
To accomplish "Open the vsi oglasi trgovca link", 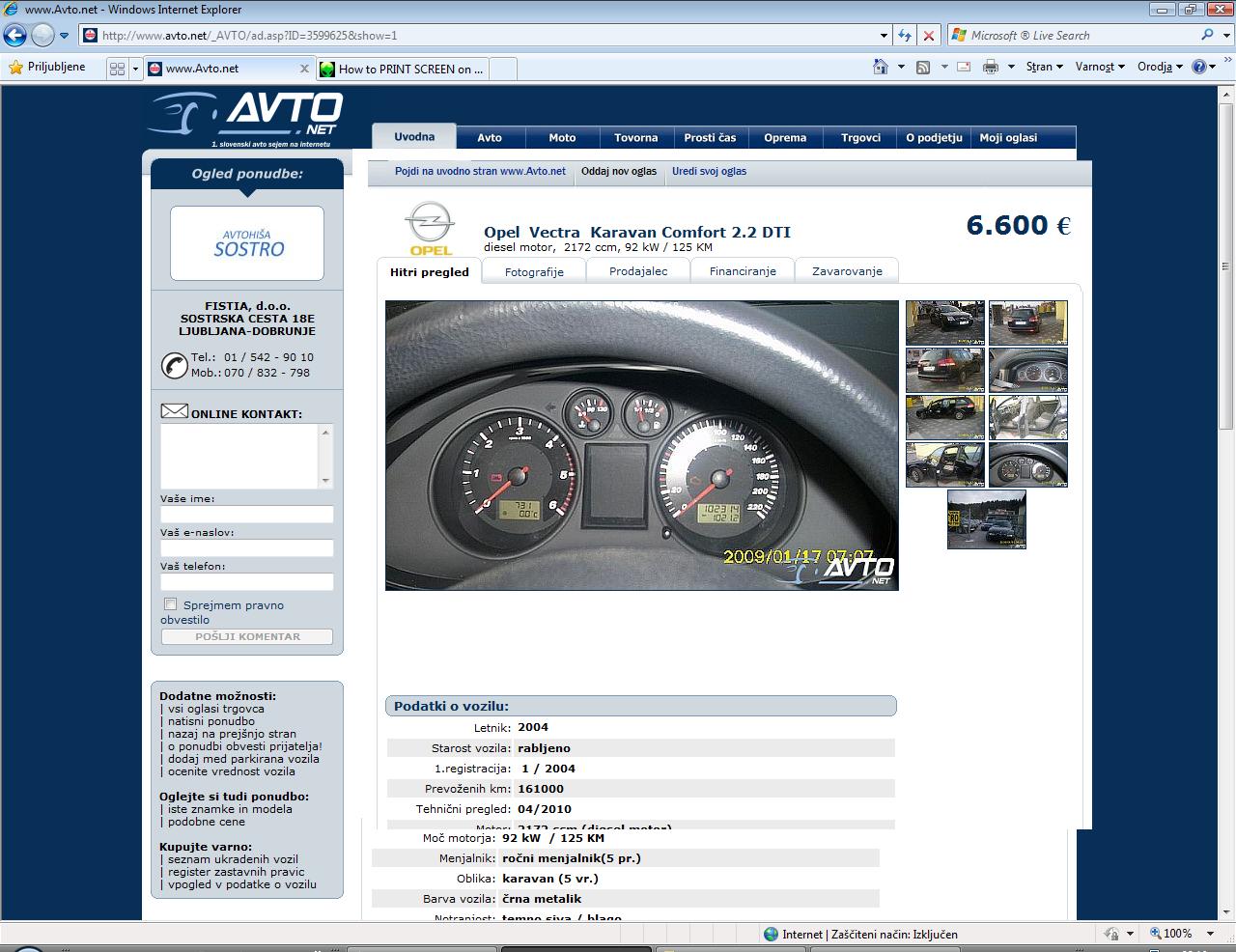I will (215, 709).
